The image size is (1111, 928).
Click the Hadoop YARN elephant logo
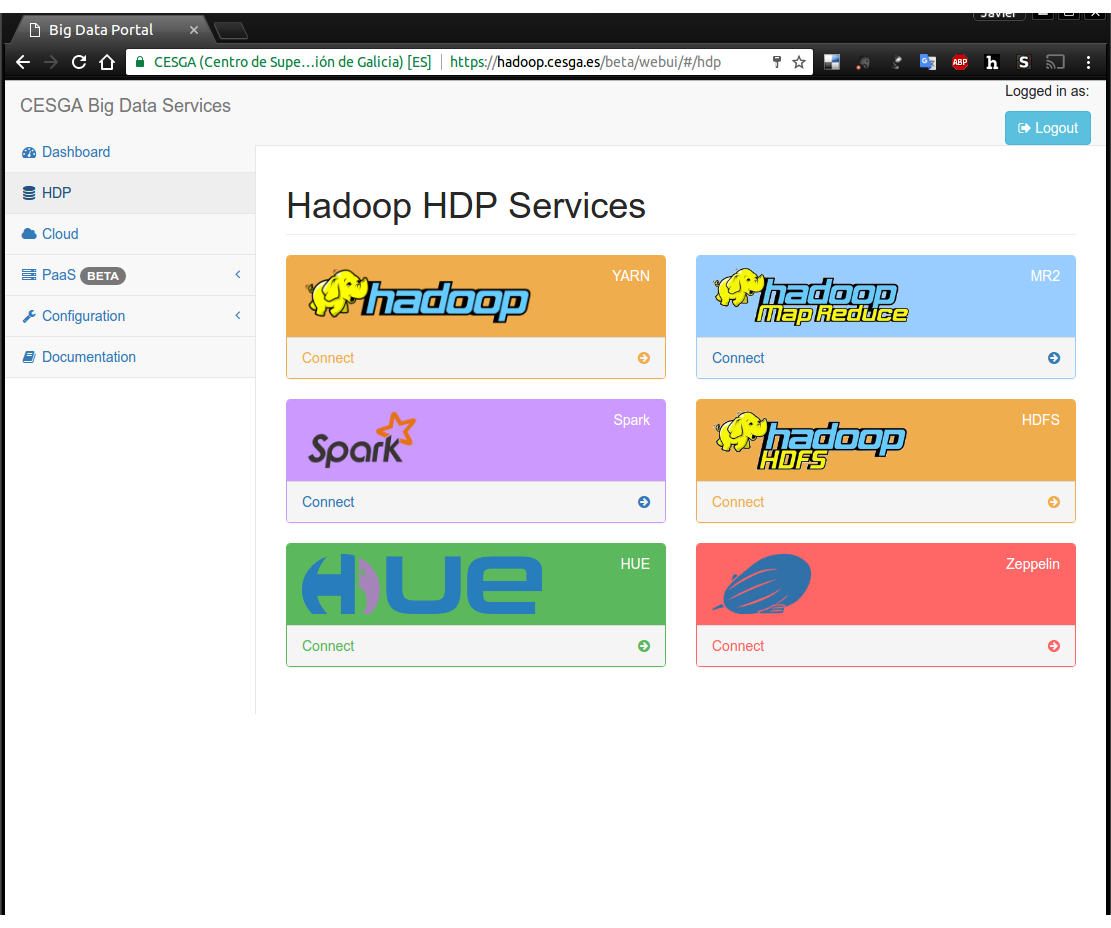tap(418, 296)
